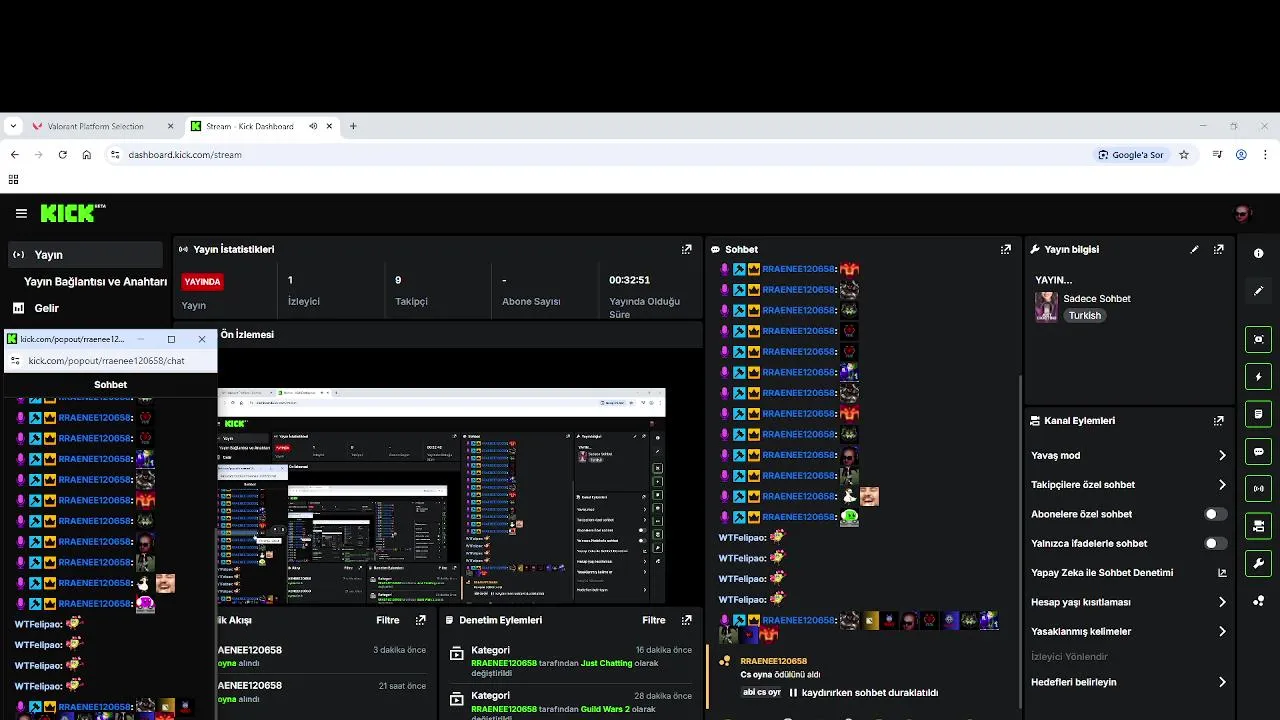This screenshot has height=720, width=1280.
Task: Click the Turkish language tag
Action: 1084,316
